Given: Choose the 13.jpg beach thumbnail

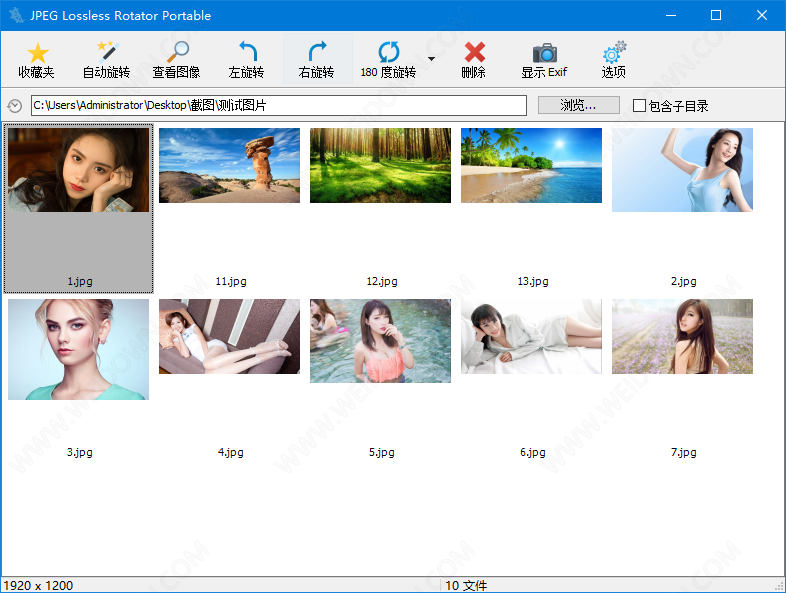Looking at the screenshot, I should click(531, 166).
